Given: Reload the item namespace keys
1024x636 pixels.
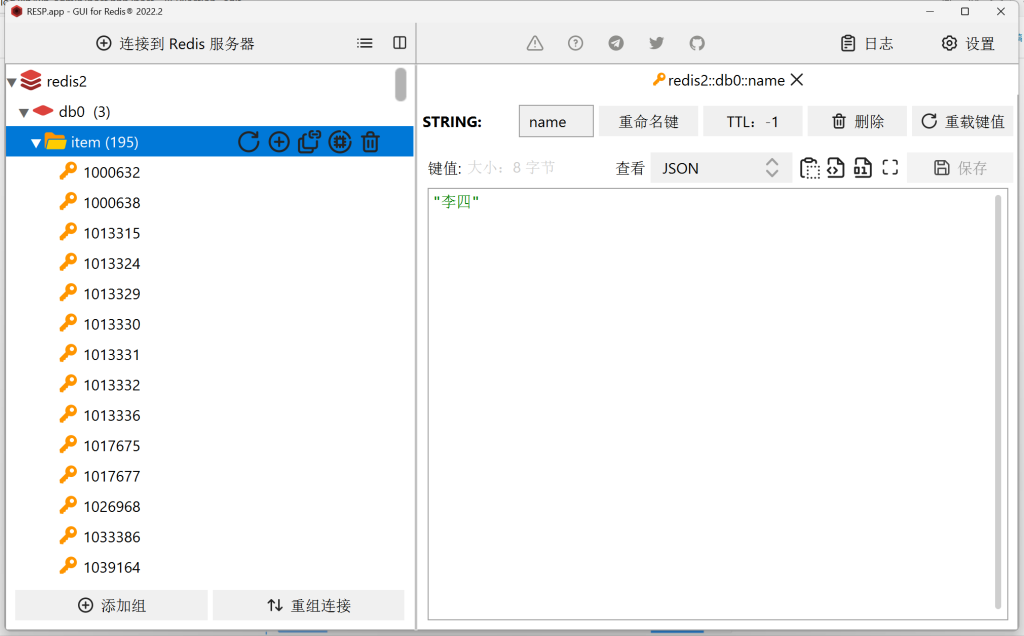Looking at the screenshot, I should point(248,142).
